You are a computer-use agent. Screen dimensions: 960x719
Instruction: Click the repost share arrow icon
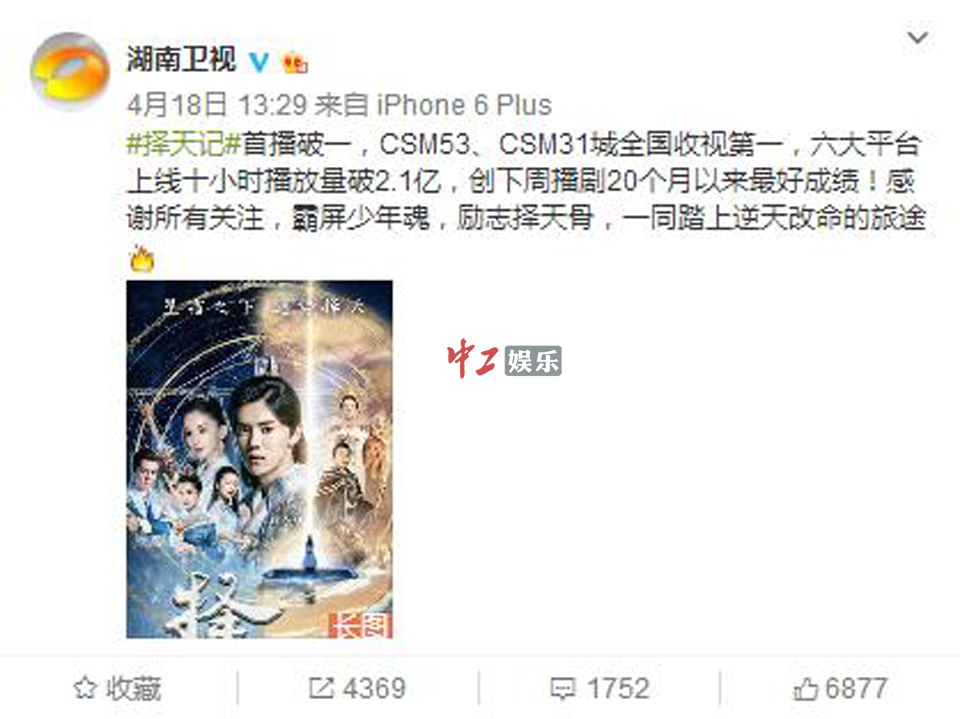[321, 688]
